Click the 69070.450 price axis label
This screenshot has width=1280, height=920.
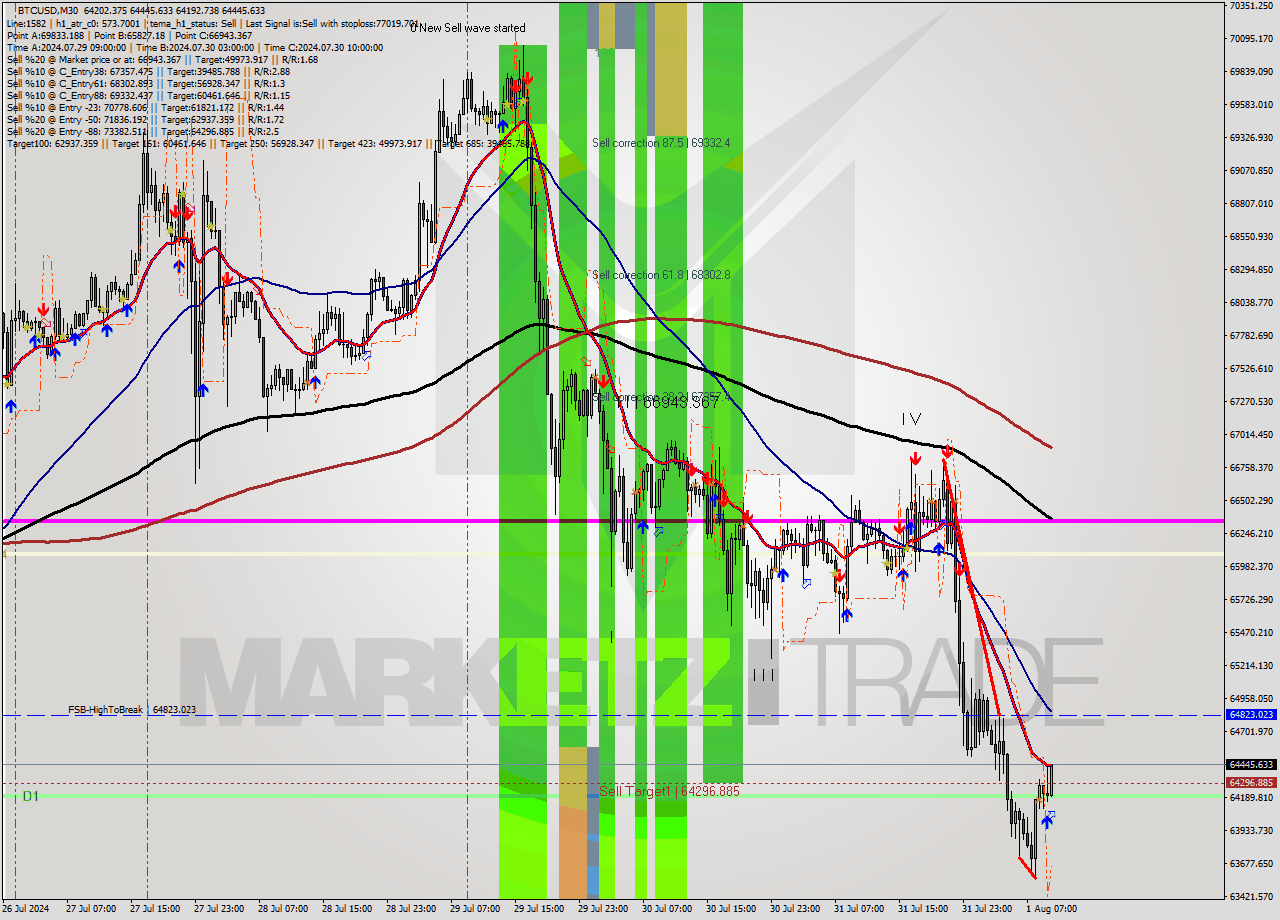coord(1251,170)
